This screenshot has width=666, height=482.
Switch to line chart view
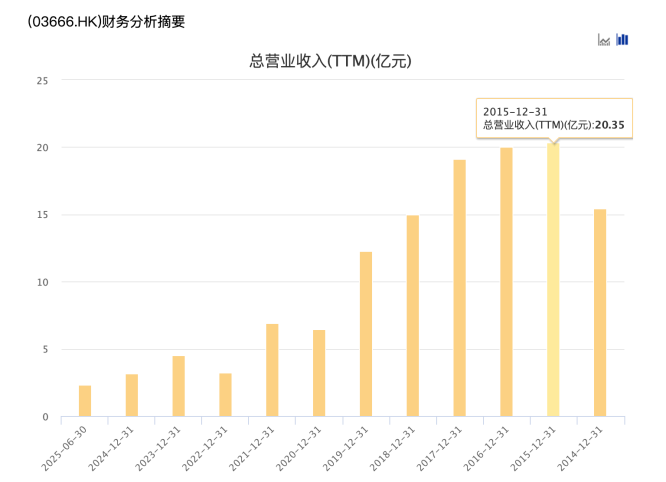coord(604,40)
